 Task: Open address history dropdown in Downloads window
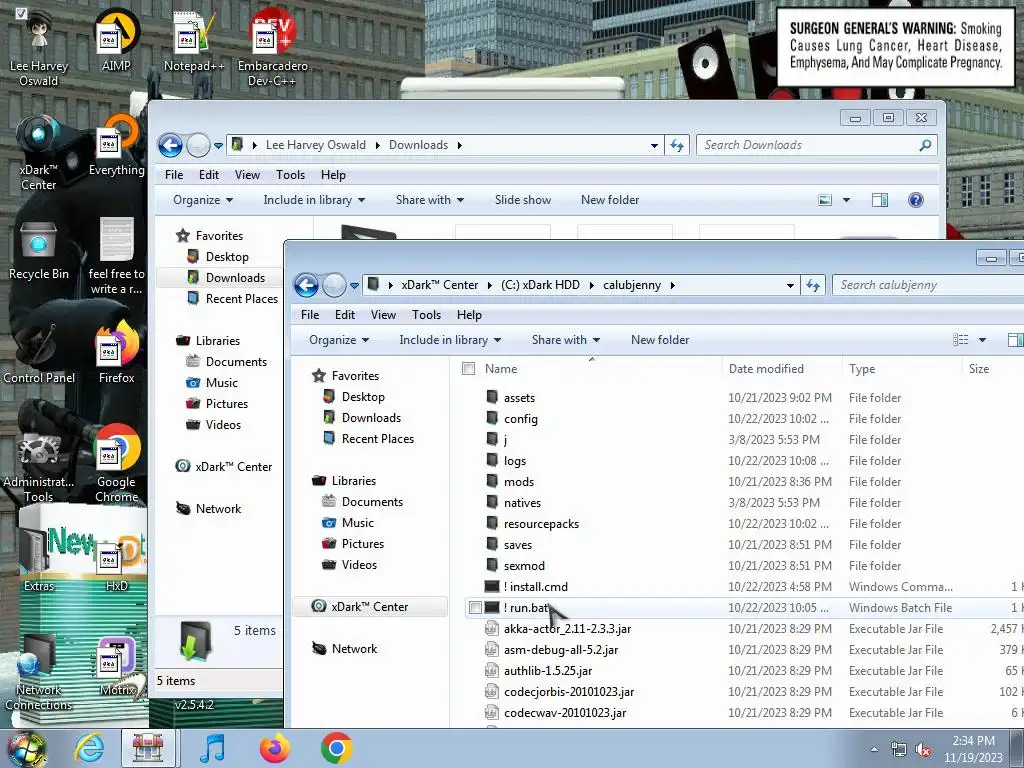[x=654, y=146]
